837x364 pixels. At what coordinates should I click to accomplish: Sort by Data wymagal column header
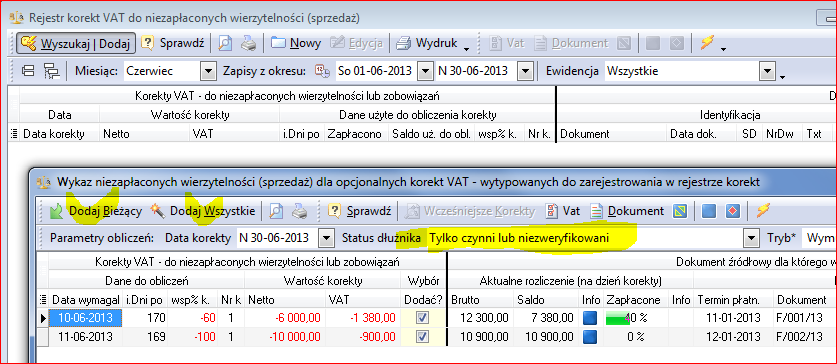coord(85,299)
